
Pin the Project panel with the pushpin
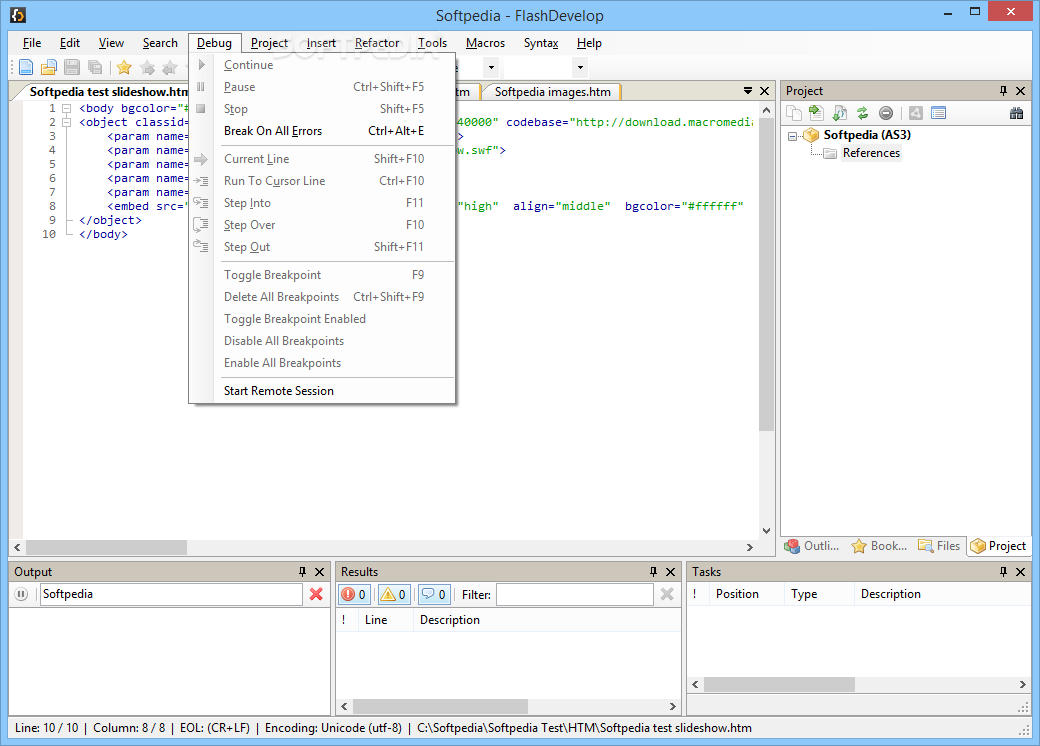click(1003, 91)
